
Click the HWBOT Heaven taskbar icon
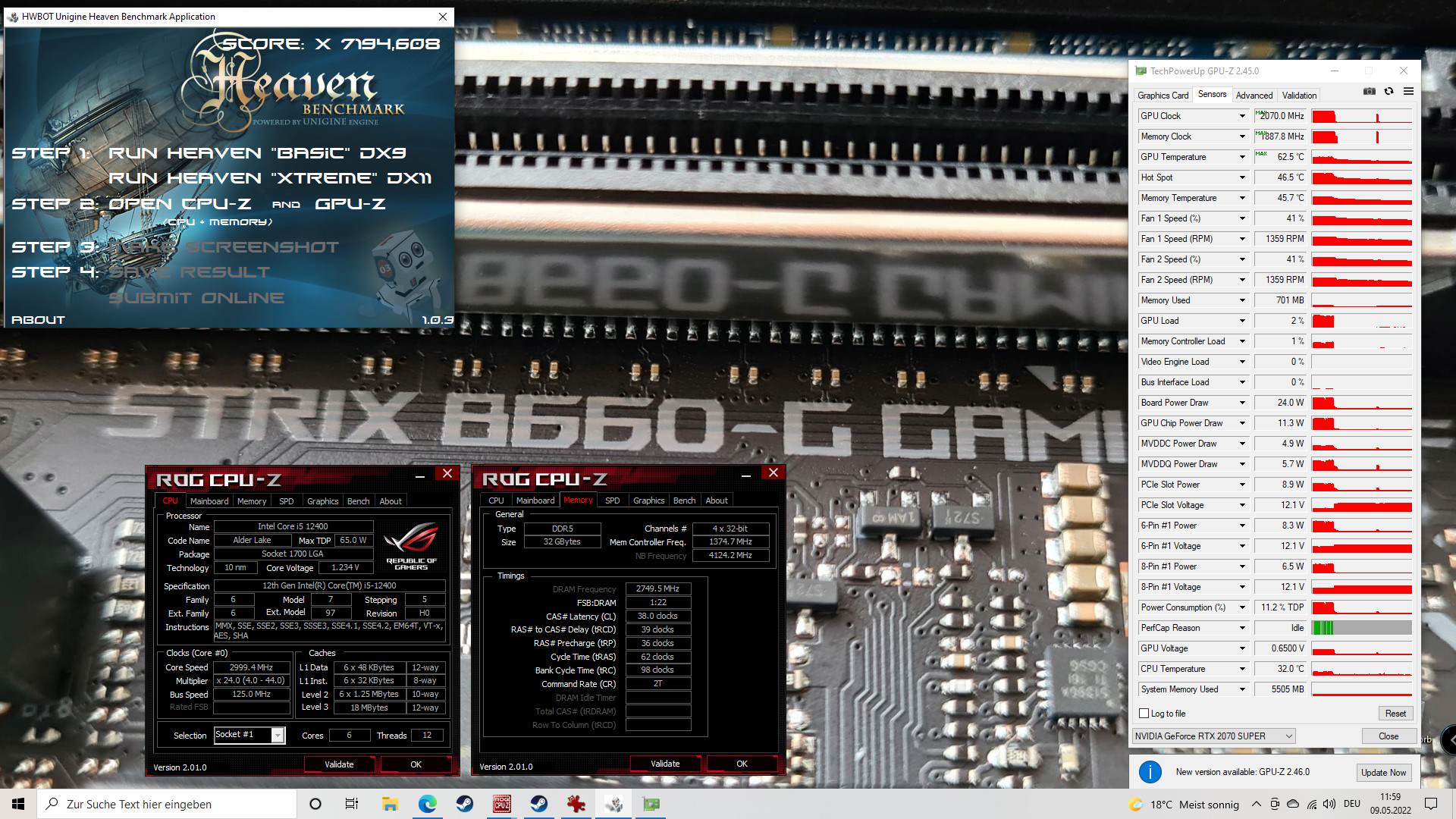613,804
